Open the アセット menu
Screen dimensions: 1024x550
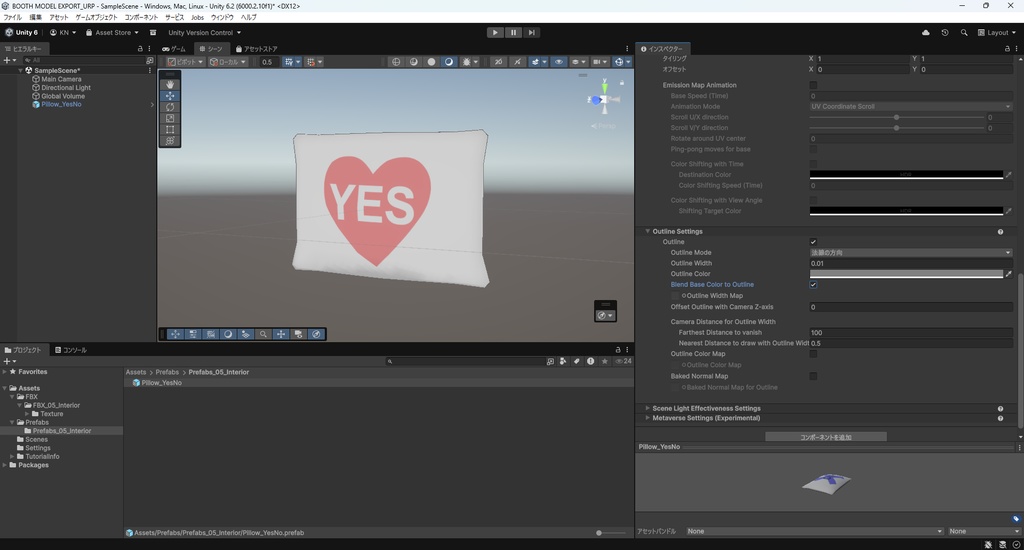click(59, 18)
